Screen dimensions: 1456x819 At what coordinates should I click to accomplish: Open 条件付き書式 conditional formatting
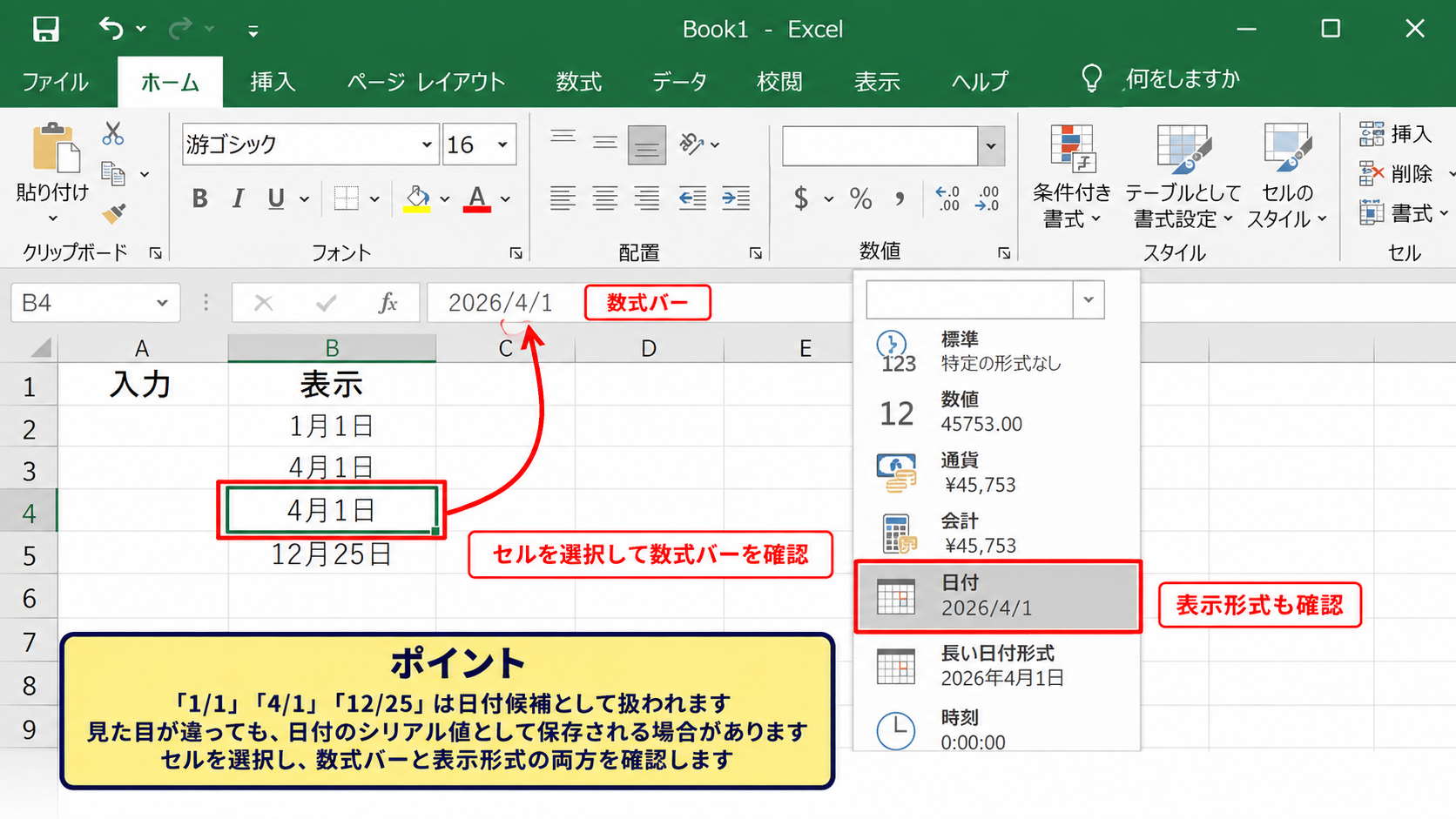pos(1072,176)
